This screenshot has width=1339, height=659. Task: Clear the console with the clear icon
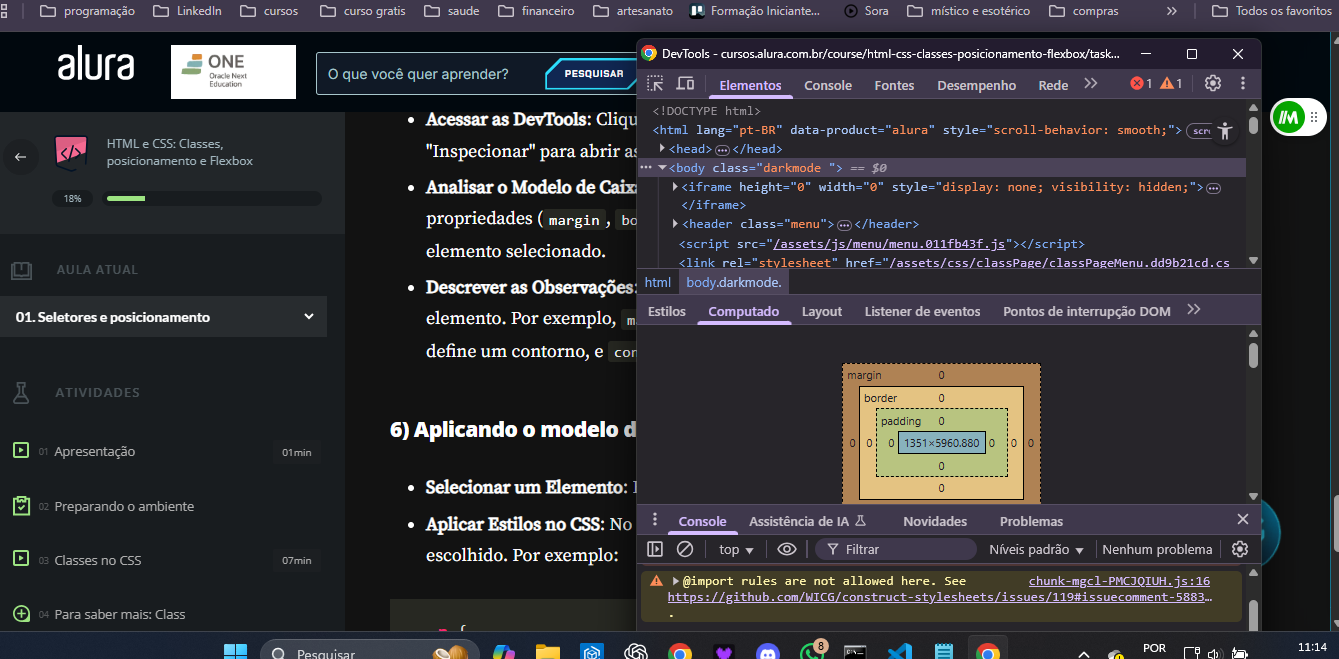point(685,549)
